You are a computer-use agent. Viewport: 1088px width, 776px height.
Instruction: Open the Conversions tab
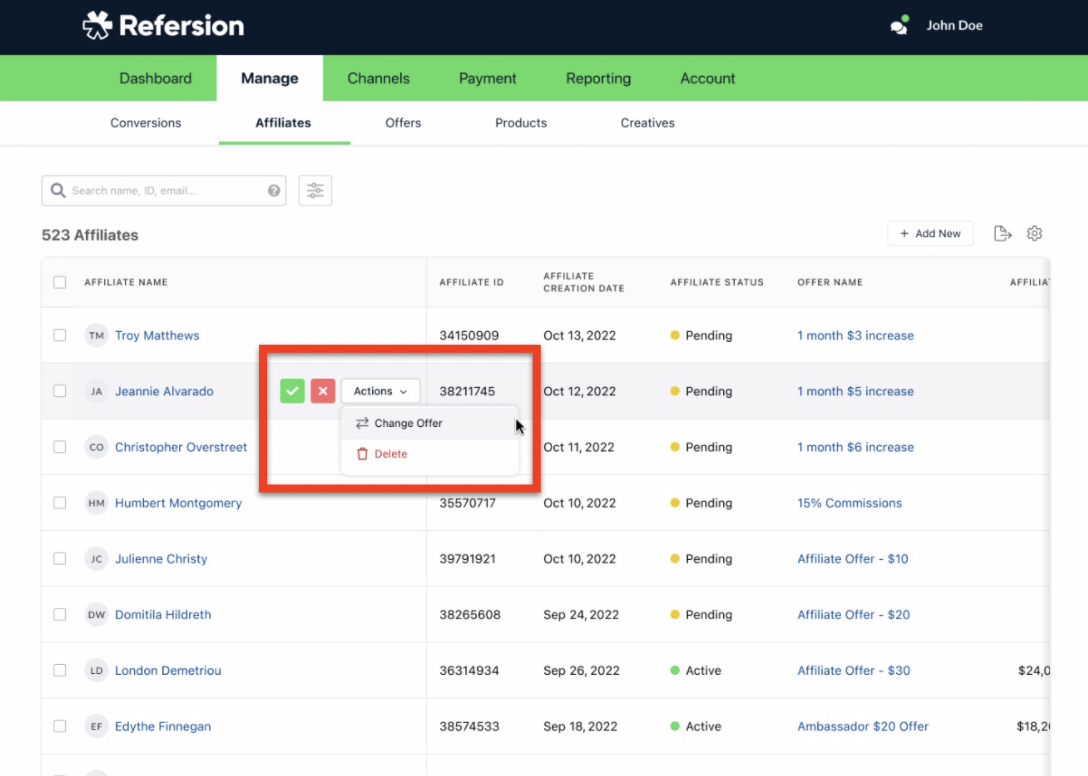coord(145,123)
